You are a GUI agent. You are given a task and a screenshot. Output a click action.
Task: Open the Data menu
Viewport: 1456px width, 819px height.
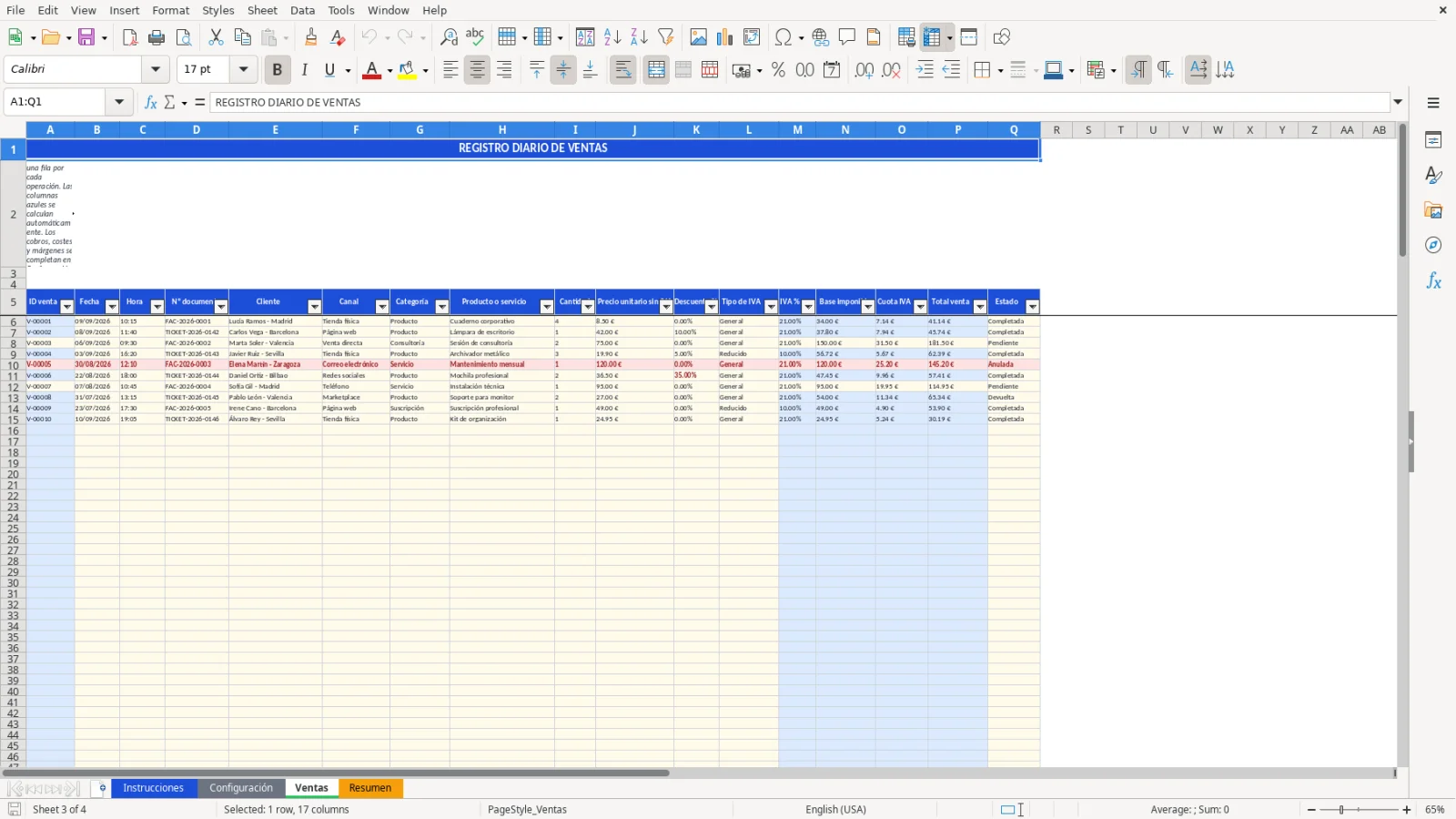(x=302, y=10)
